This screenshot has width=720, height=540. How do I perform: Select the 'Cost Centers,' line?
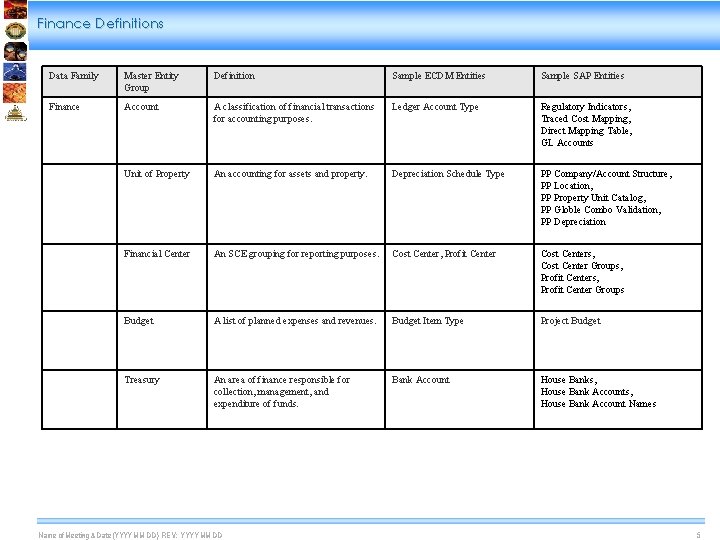[568, 253]
